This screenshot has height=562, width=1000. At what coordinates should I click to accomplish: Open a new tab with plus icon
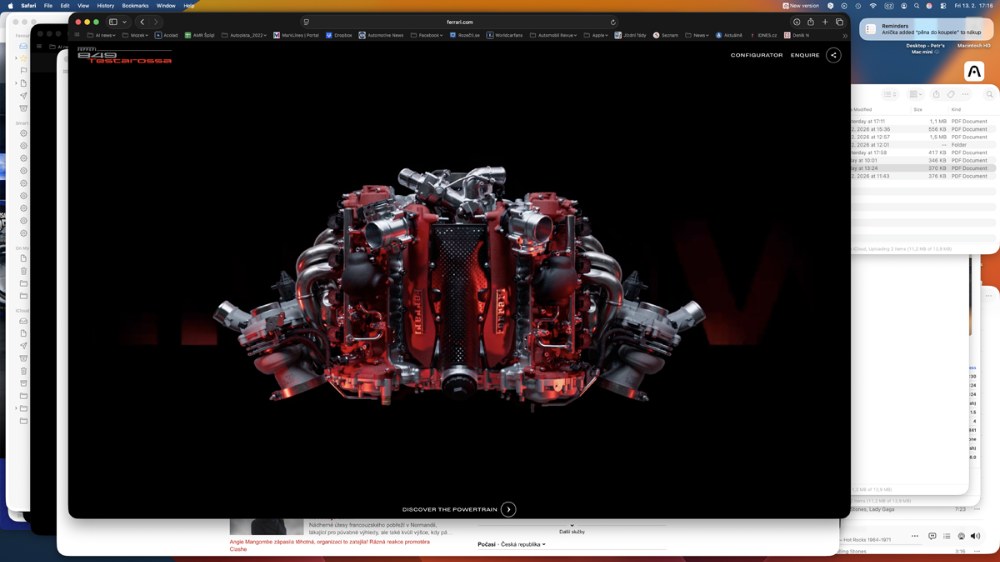pyautogui.click(x=825, y=21)
